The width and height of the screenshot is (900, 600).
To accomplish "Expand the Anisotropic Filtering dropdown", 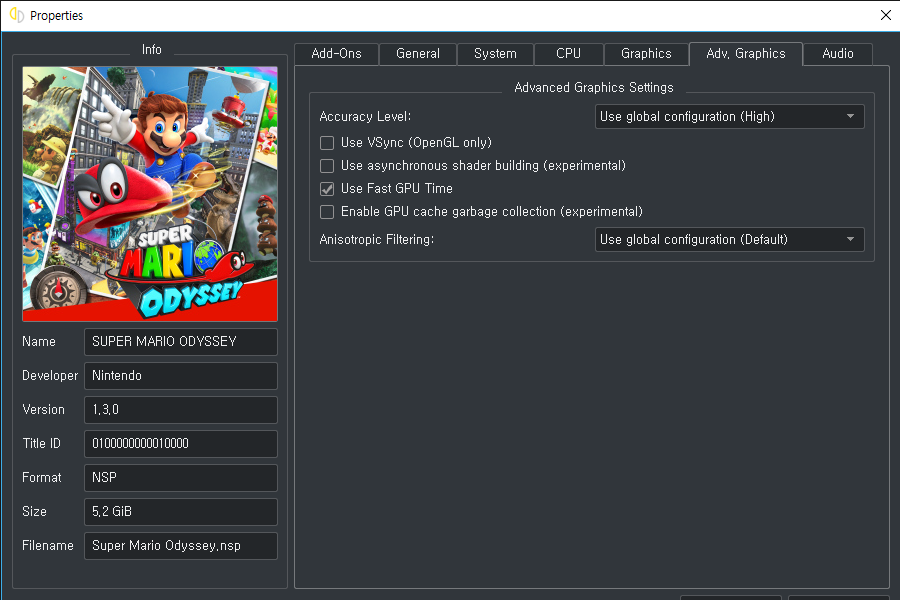I will tap(730, 239).
